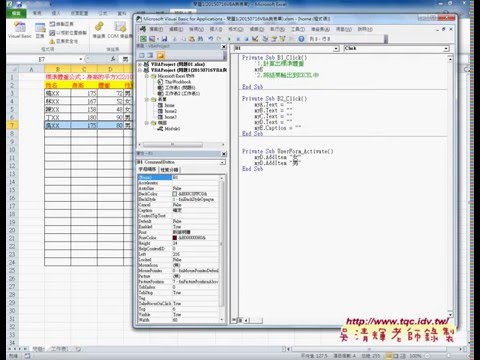This screenshot has width=480, height=360.
Task: Click 錄製巨集 Record Macro in the Excel ribbon
Action: coord(62,24)
